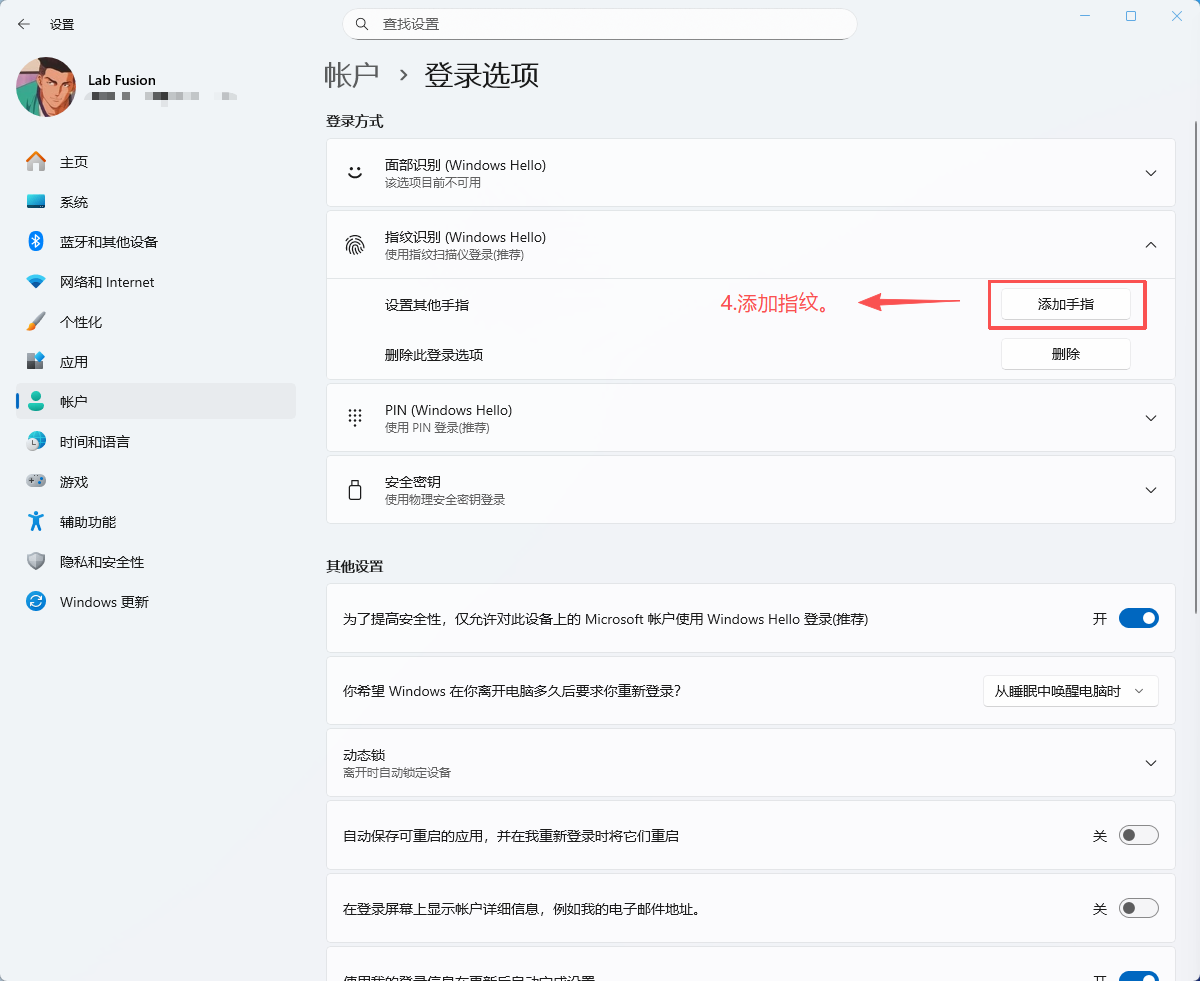Click the 辅助功能 accessibility icon

coord(36,522)
